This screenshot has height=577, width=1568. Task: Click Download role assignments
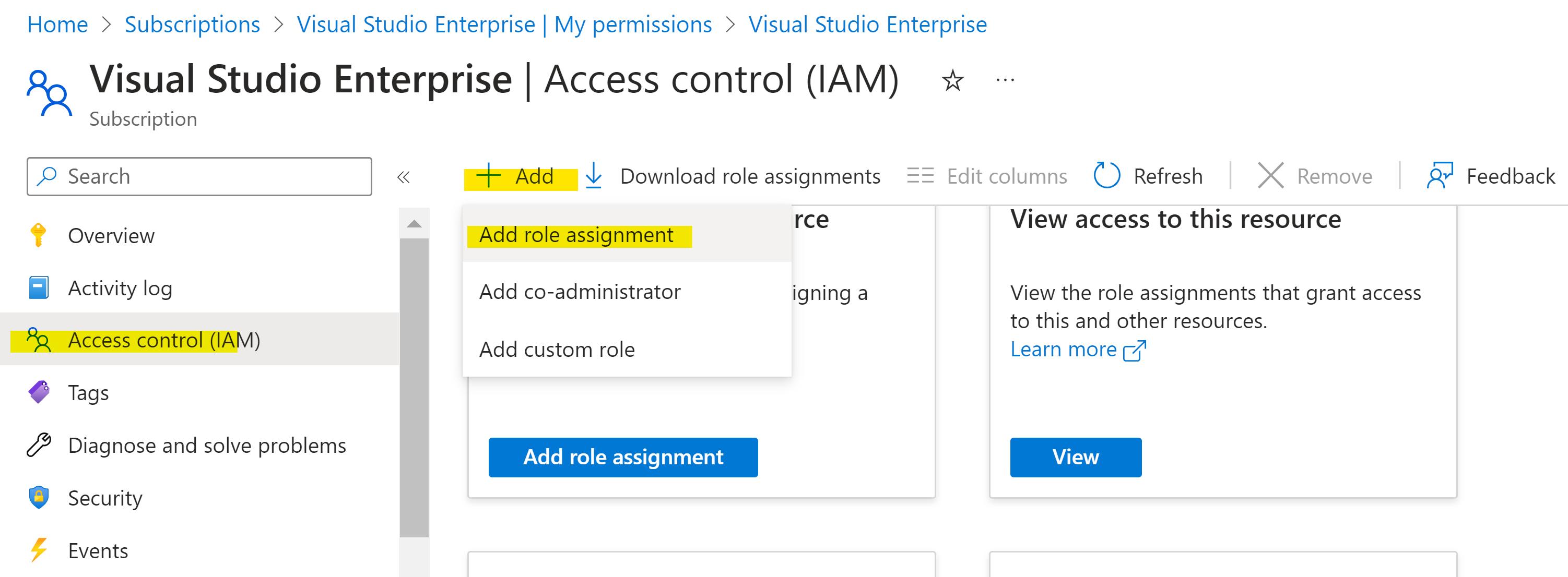749,176
